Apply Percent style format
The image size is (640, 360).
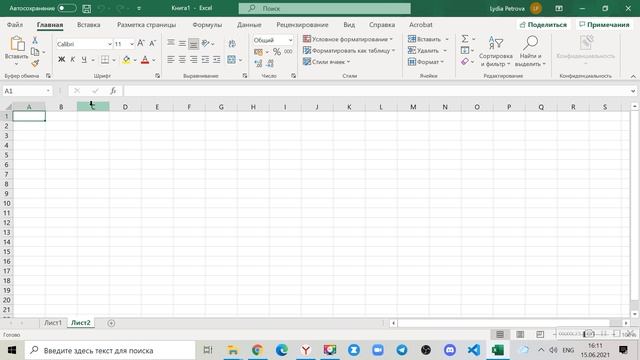point(277,51)
